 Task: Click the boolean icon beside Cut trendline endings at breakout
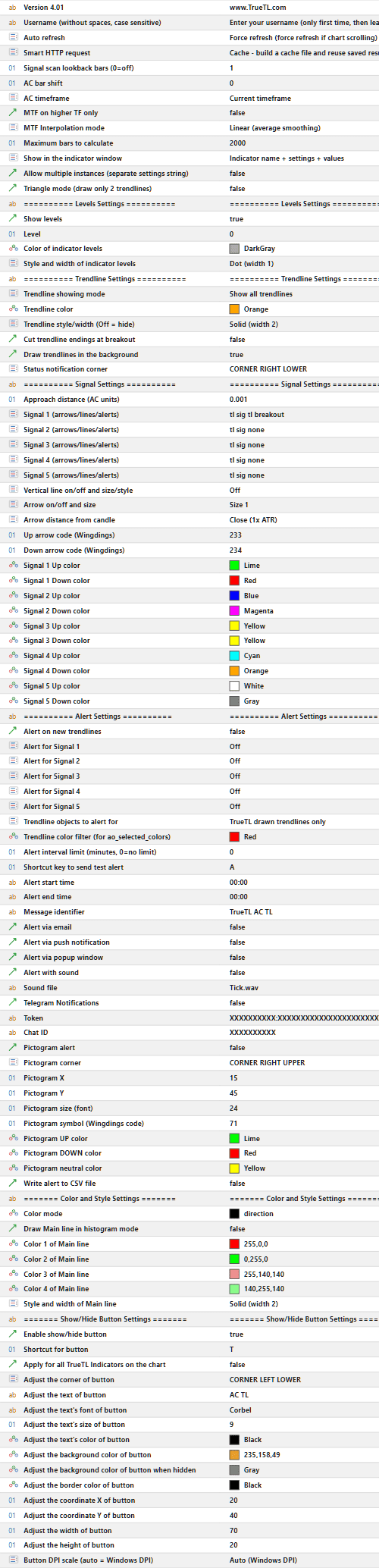pos(12,340)
